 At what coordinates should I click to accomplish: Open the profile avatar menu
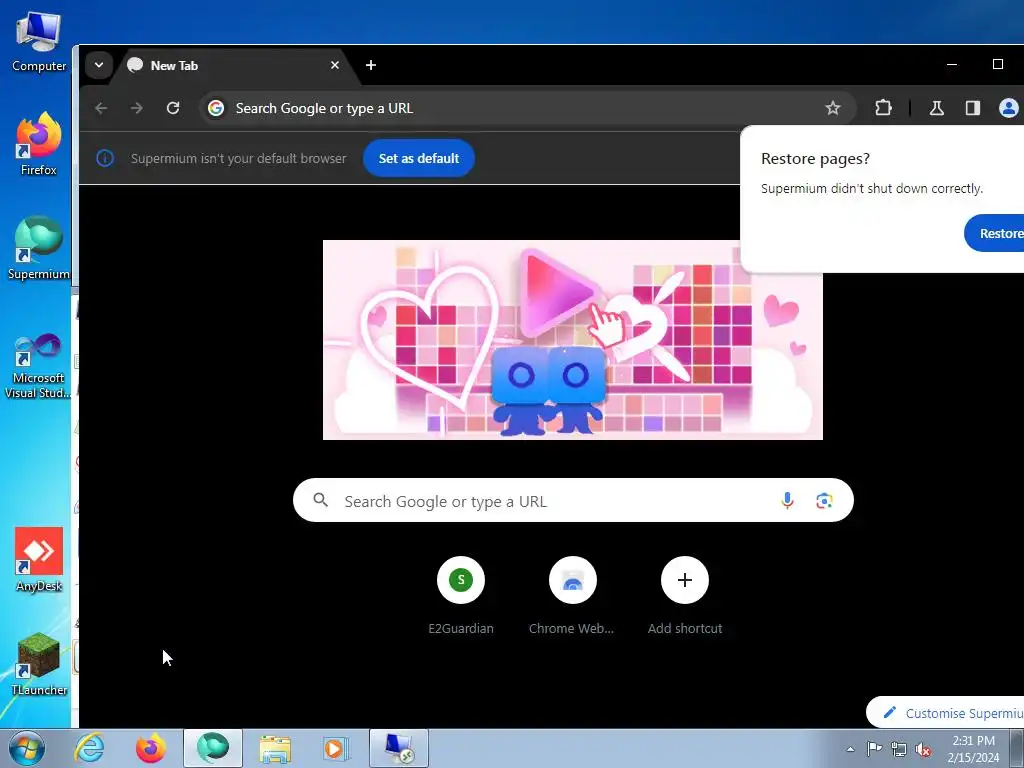pyautogui.click(x=1008, y=108)
